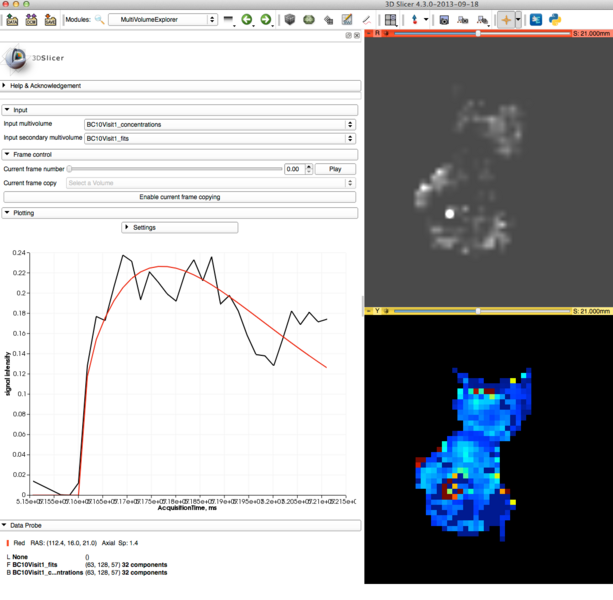Image resolution: width=613 pixels, height=600 pixels.
Task: Open the module history dropdown icon
Action: 228,20
